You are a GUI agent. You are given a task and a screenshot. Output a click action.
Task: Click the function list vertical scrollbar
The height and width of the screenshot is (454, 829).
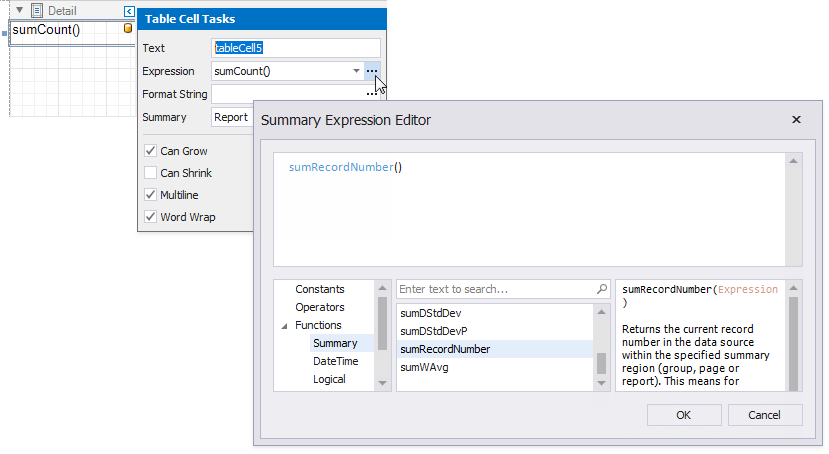pyautogui.click(x=601, y=362)
